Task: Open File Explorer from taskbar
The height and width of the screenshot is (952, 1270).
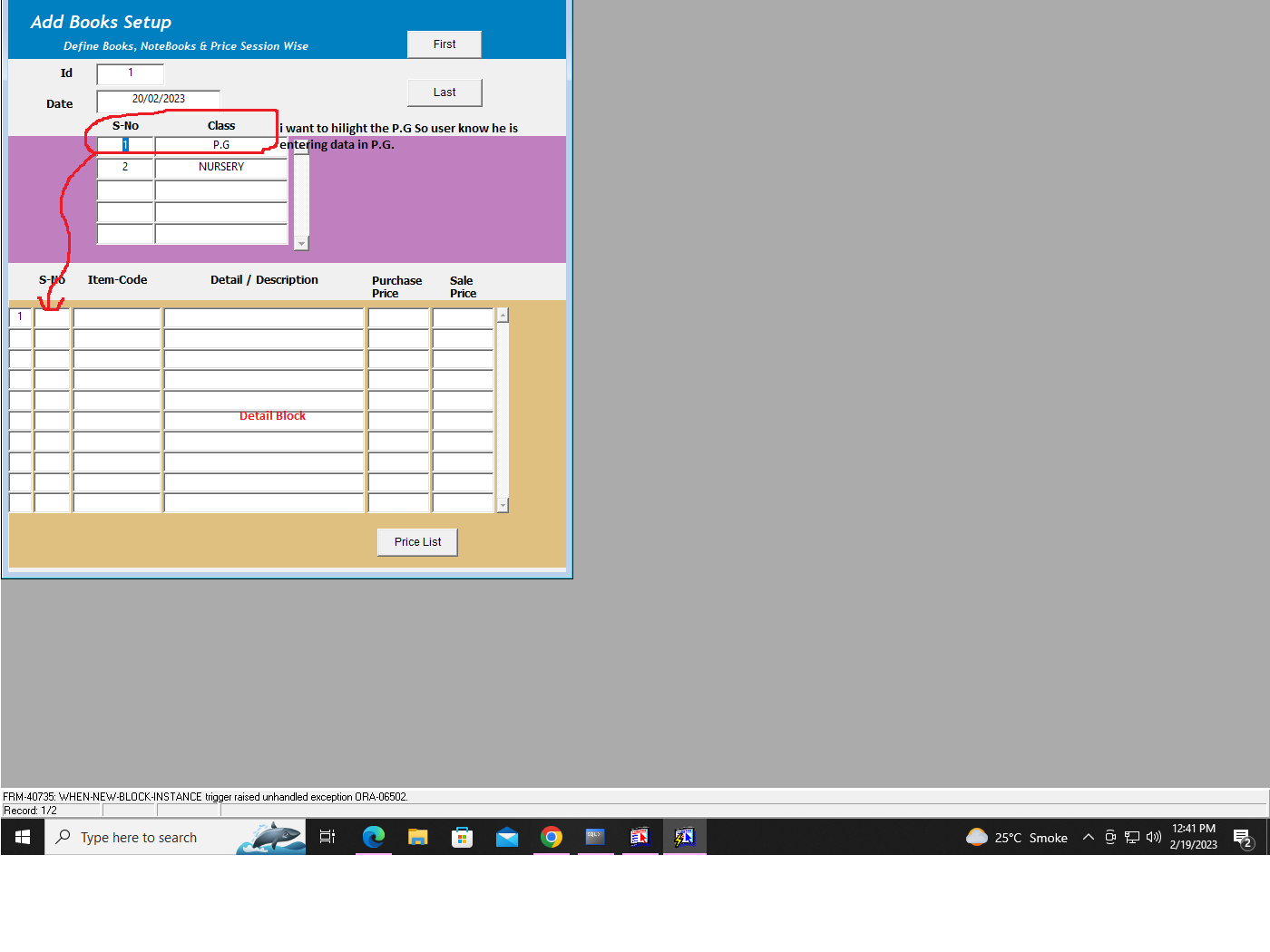Action: [417, 837]
